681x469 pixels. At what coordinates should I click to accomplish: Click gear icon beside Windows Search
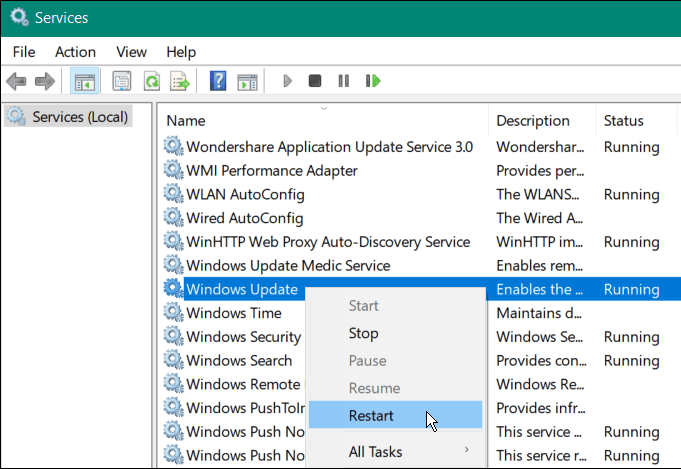(173, 360)
